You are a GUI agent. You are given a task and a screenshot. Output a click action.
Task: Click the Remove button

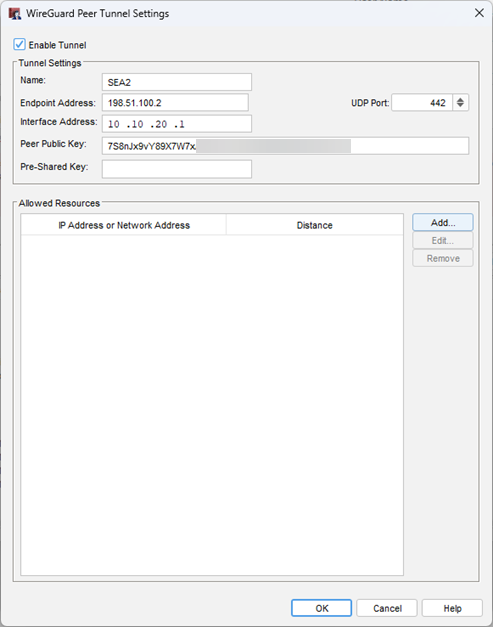click(443, 258)
